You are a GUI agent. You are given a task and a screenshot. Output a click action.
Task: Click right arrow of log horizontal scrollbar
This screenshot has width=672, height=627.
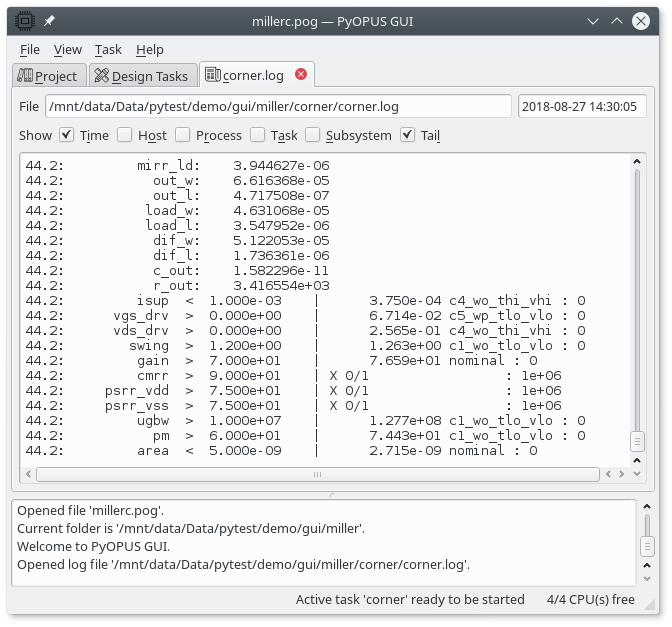click(x=623, y=474)
